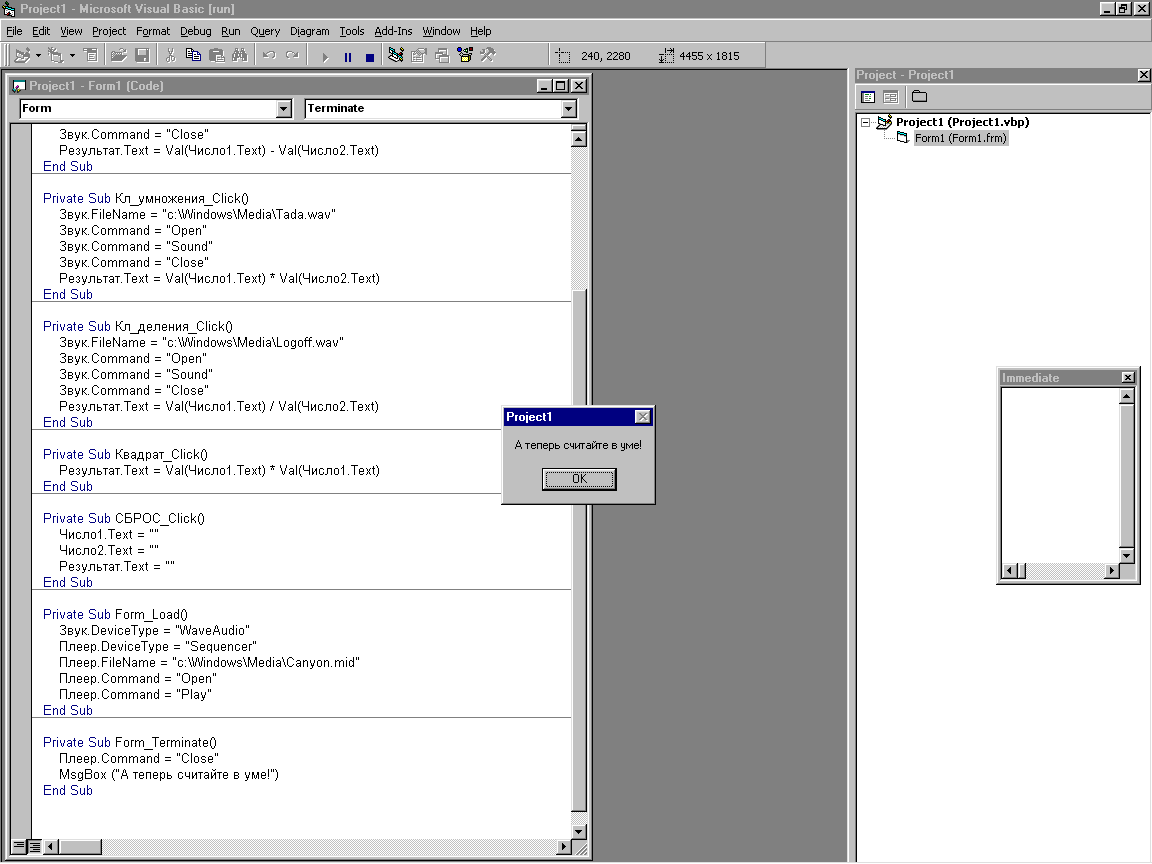This screenshot has height=864, width=1152.
Task: Open the Format menu
Action: [x=153, y=31]
